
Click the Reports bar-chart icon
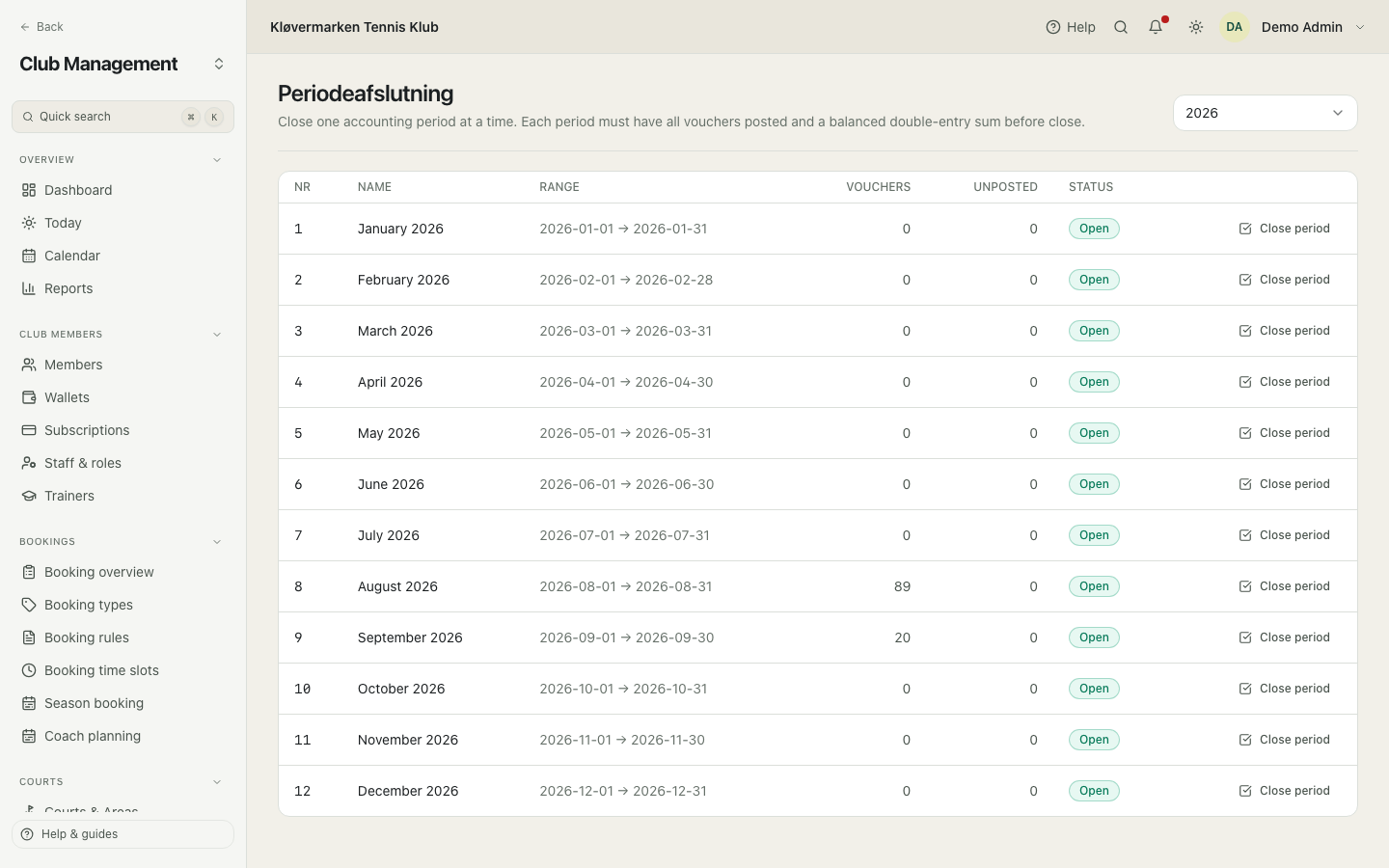click(29, 288)
